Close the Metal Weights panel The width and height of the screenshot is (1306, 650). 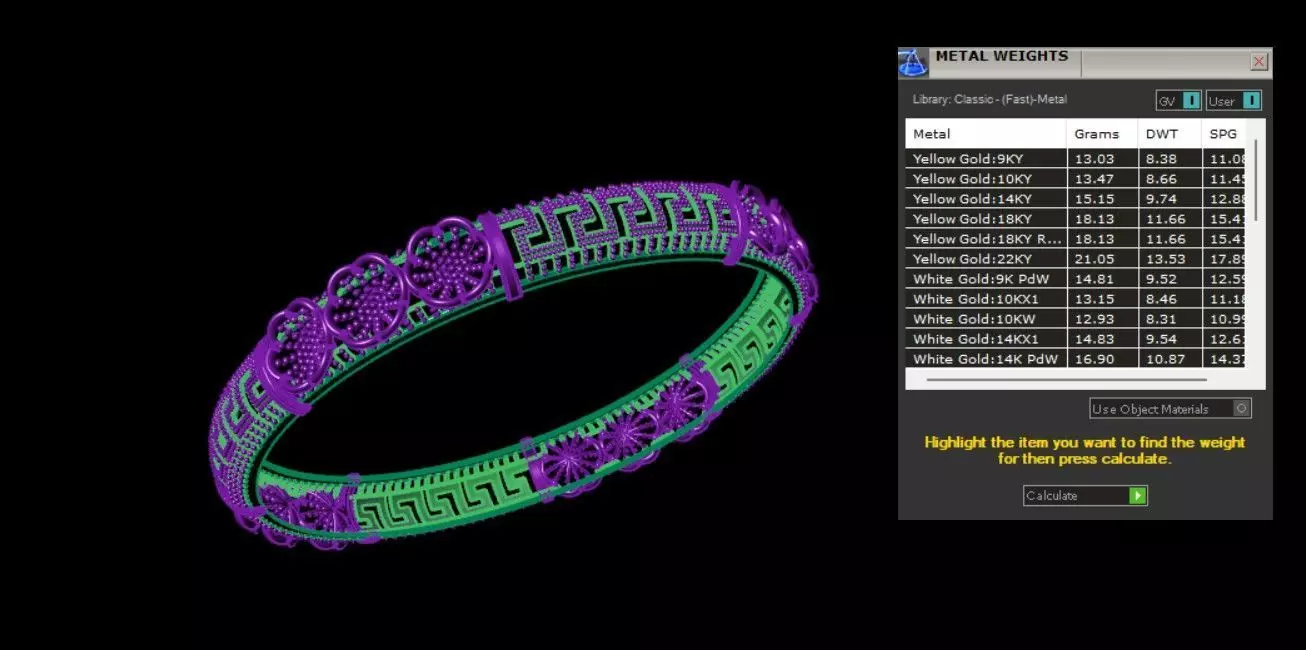click(1259, 62)
